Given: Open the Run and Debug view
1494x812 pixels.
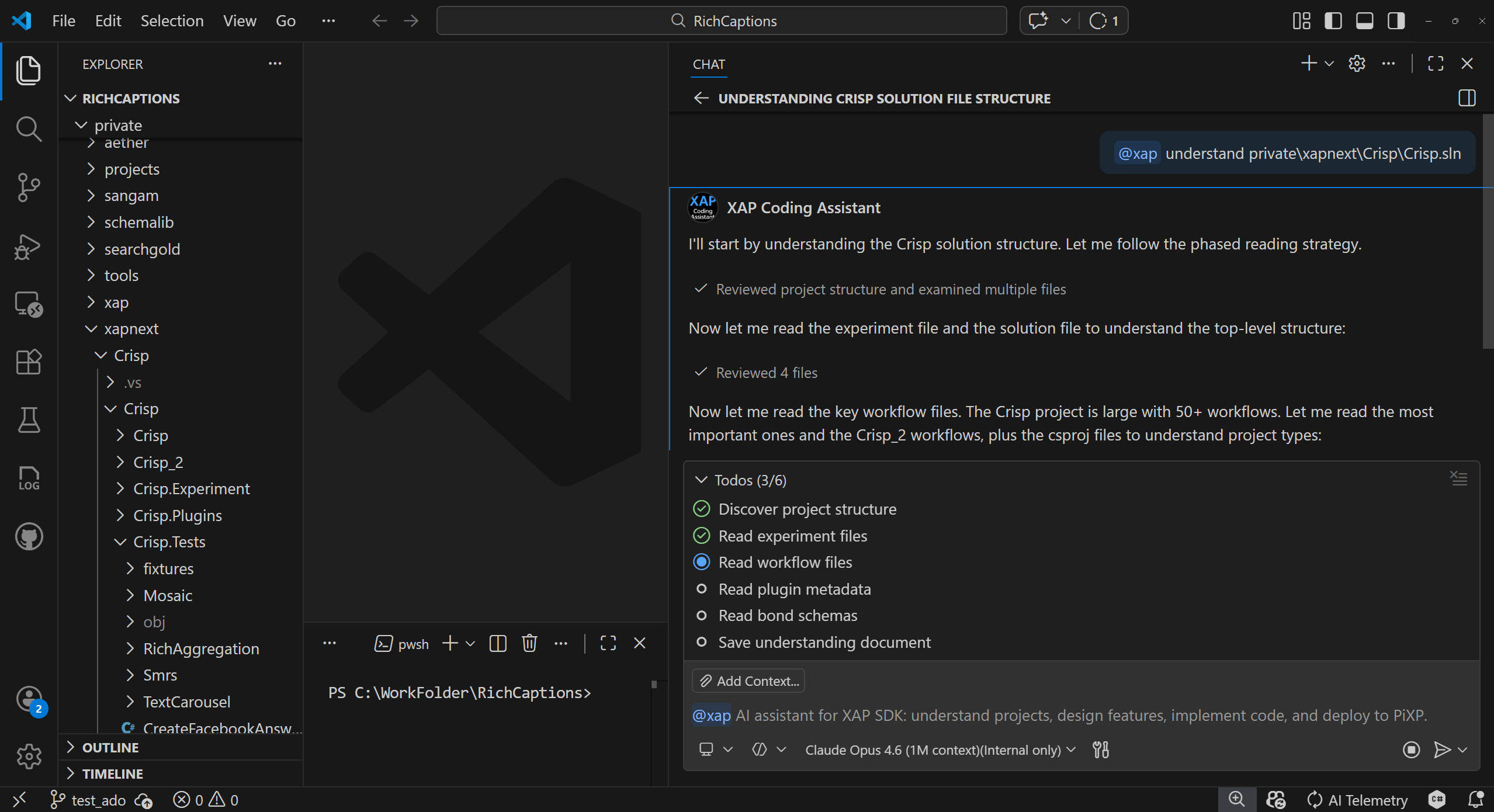Looking at the screenshot, I should point(28,246).
